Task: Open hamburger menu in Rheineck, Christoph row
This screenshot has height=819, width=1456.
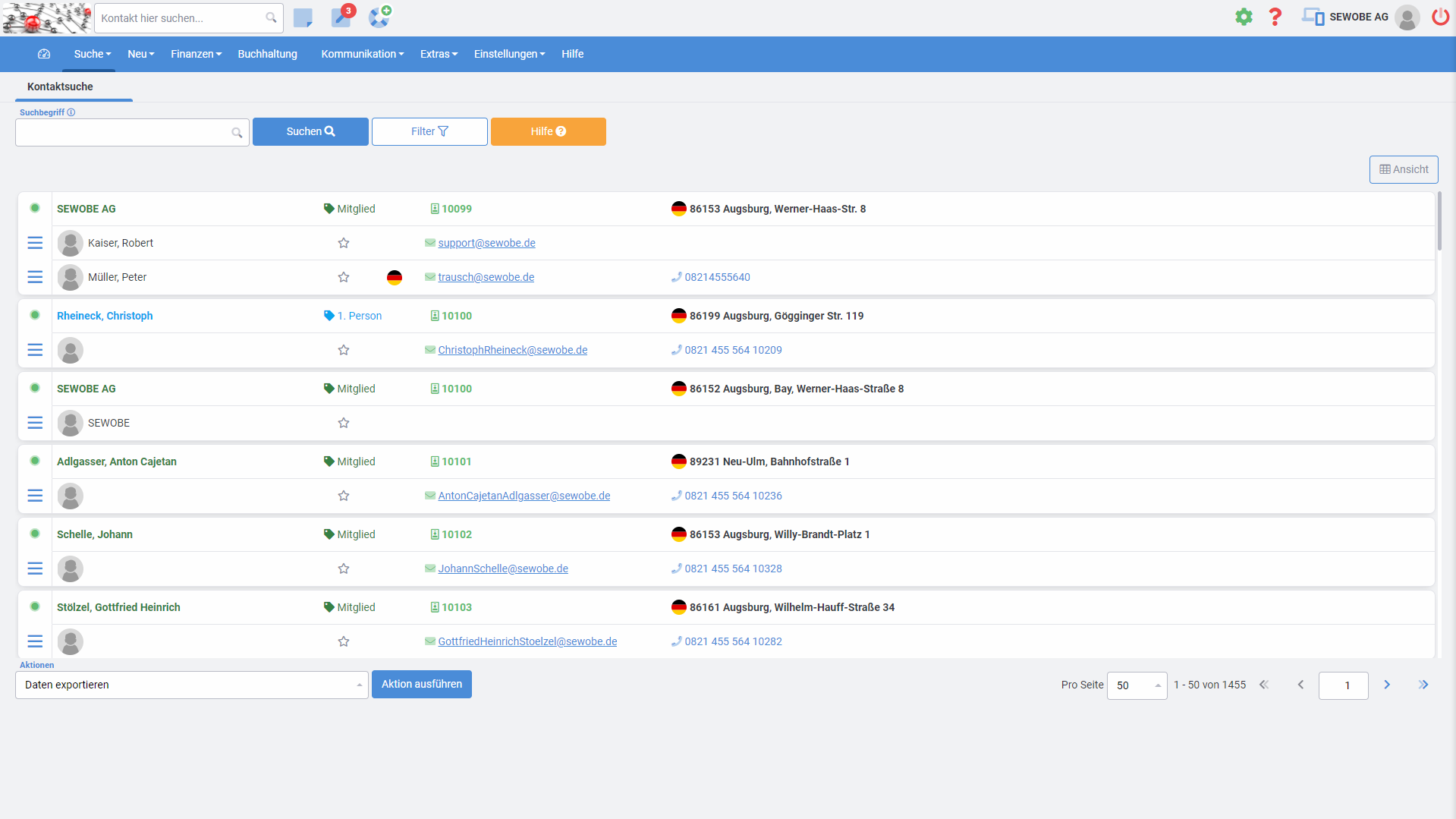Action: [35, 350]
